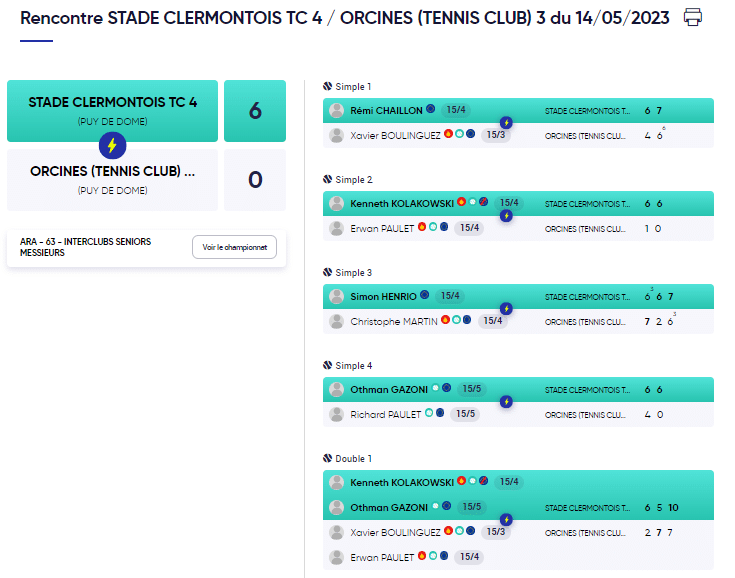Click the print icon beside the title

(x=692, y=17)
